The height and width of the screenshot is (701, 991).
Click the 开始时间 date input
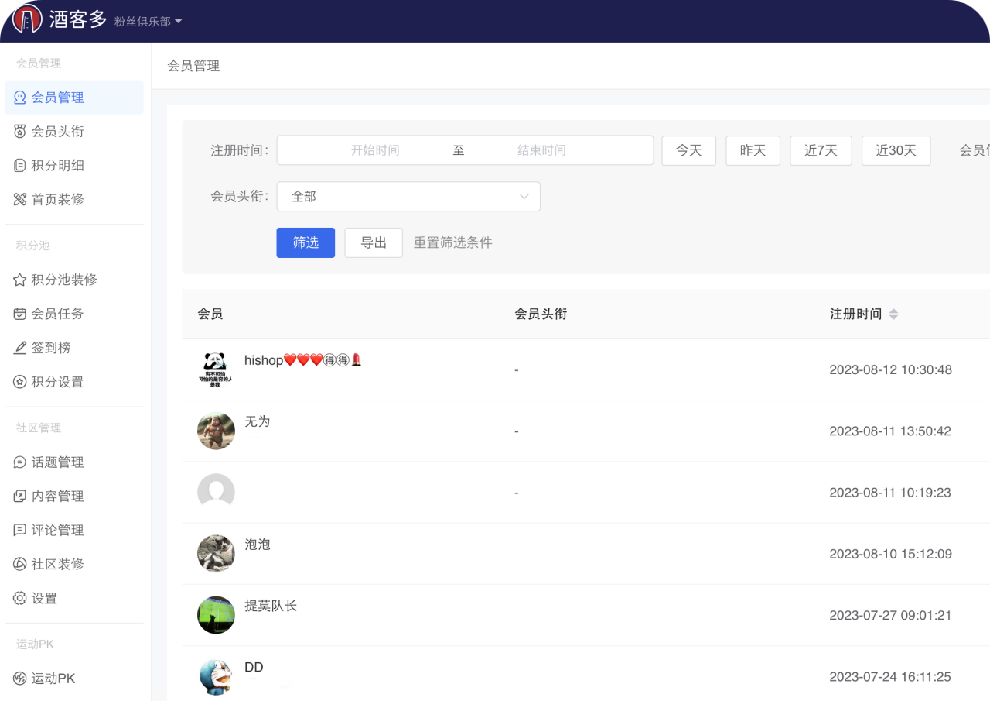click(x=375, y=150)
